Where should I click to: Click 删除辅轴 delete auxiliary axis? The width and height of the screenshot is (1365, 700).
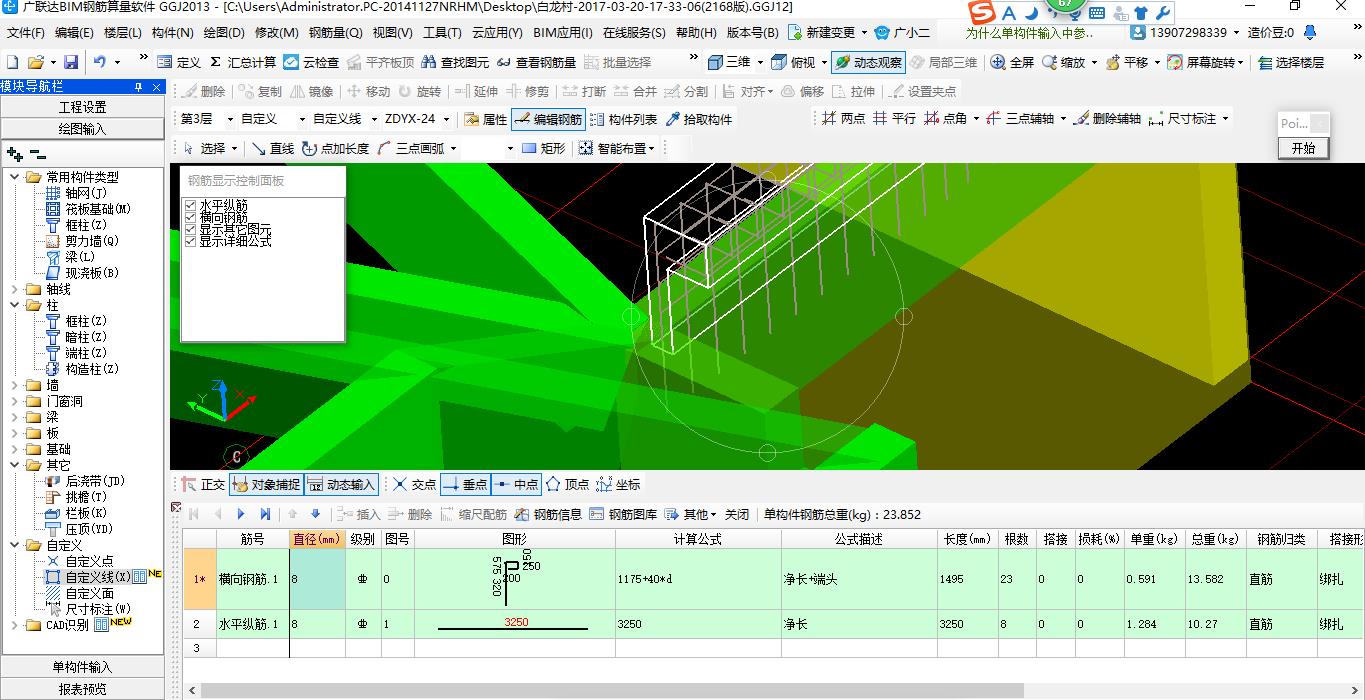(1107, 118)
